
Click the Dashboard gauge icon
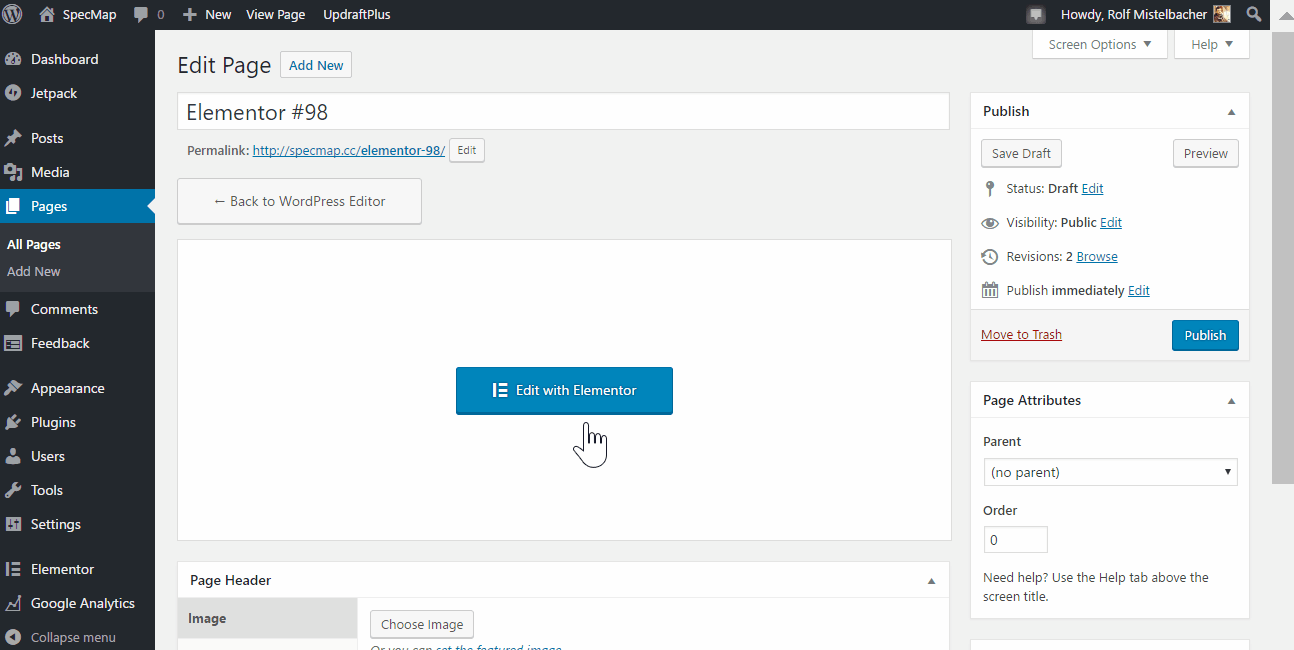click(13, 59)
